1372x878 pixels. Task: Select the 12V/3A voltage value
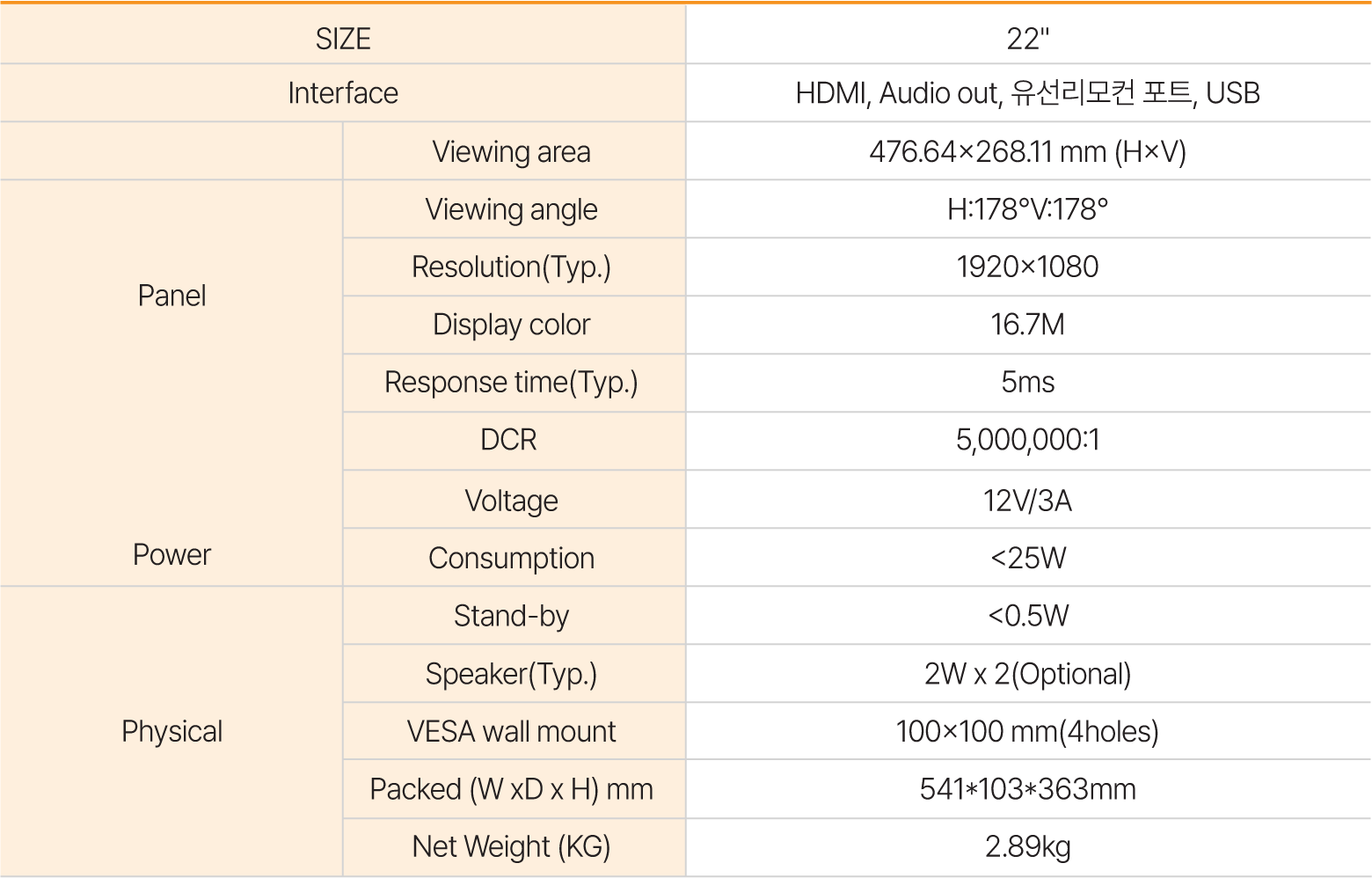pyautogui.click(x=1028, y=500)
